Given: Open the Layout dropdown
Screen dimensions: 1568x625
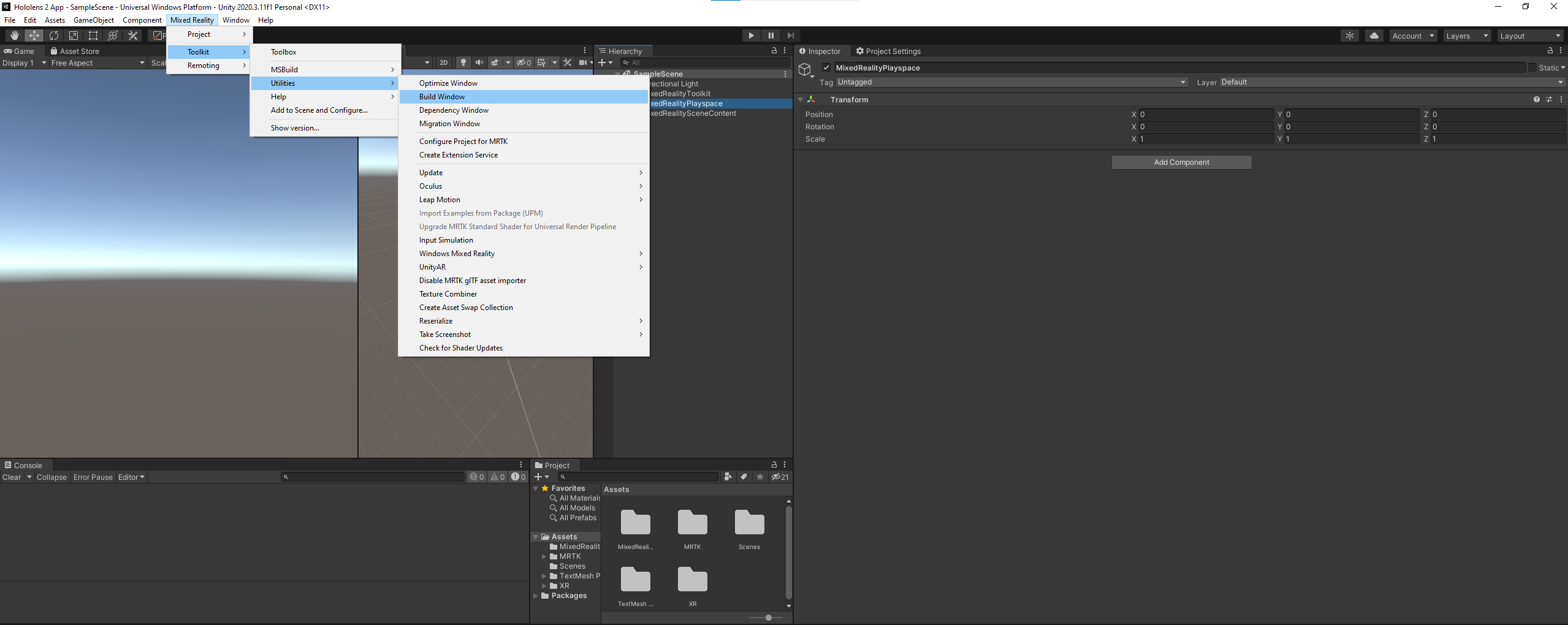Looking at the screenshot, I should (1530, 36).
